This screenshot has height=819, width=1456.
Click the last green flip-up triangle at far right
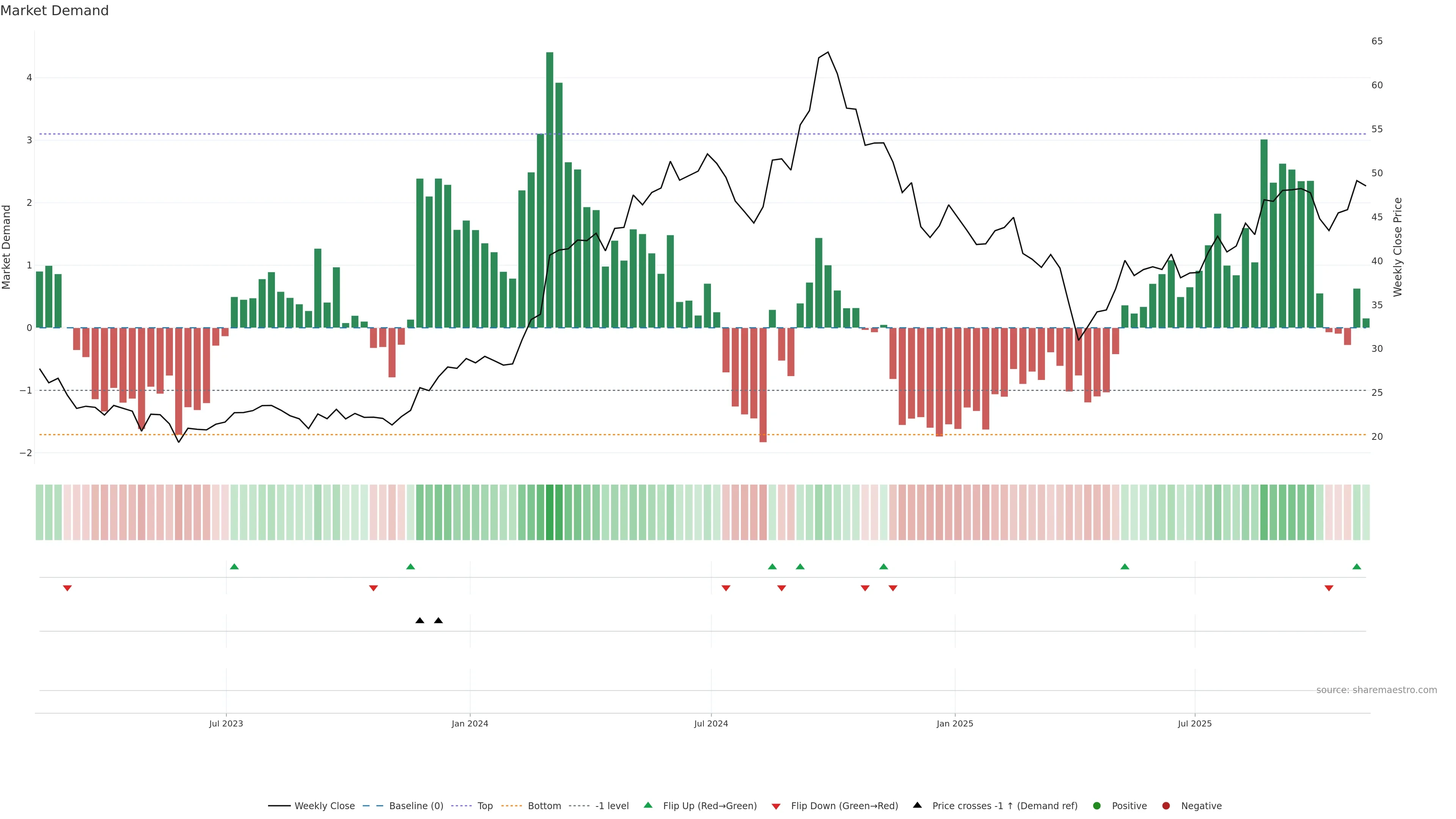[x=1357, y=566]
